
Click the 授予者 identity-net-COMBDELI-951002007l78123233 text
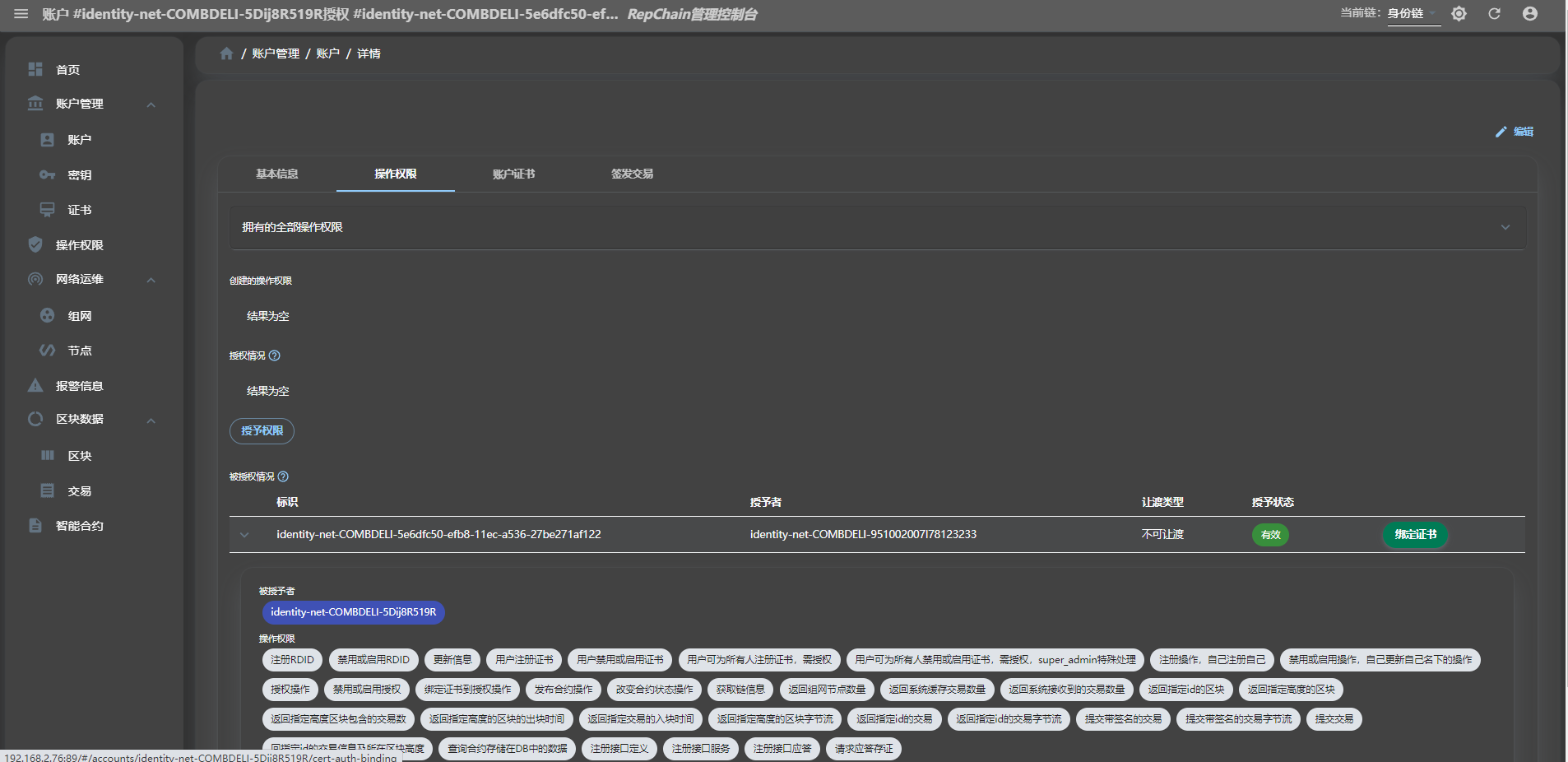pyautogui.click(x=863, y=535)
